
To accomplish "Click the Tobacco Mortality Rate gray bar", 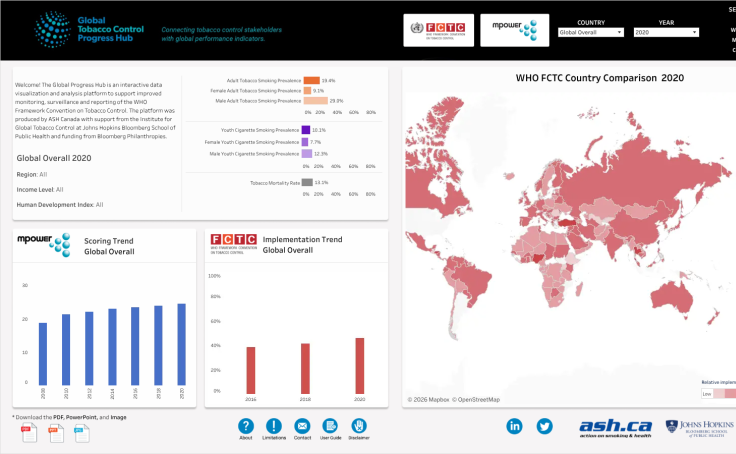I will coord(307,182).
